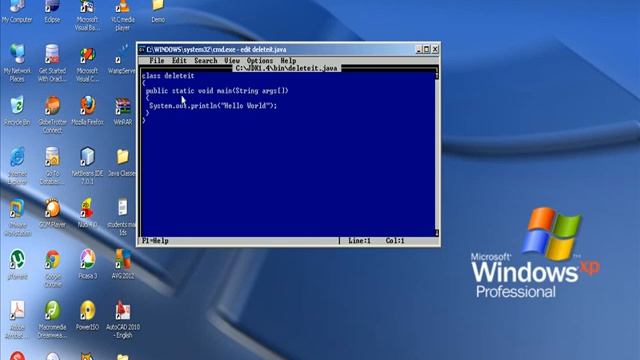Minimize the cmd.exe window

[418, 49]
